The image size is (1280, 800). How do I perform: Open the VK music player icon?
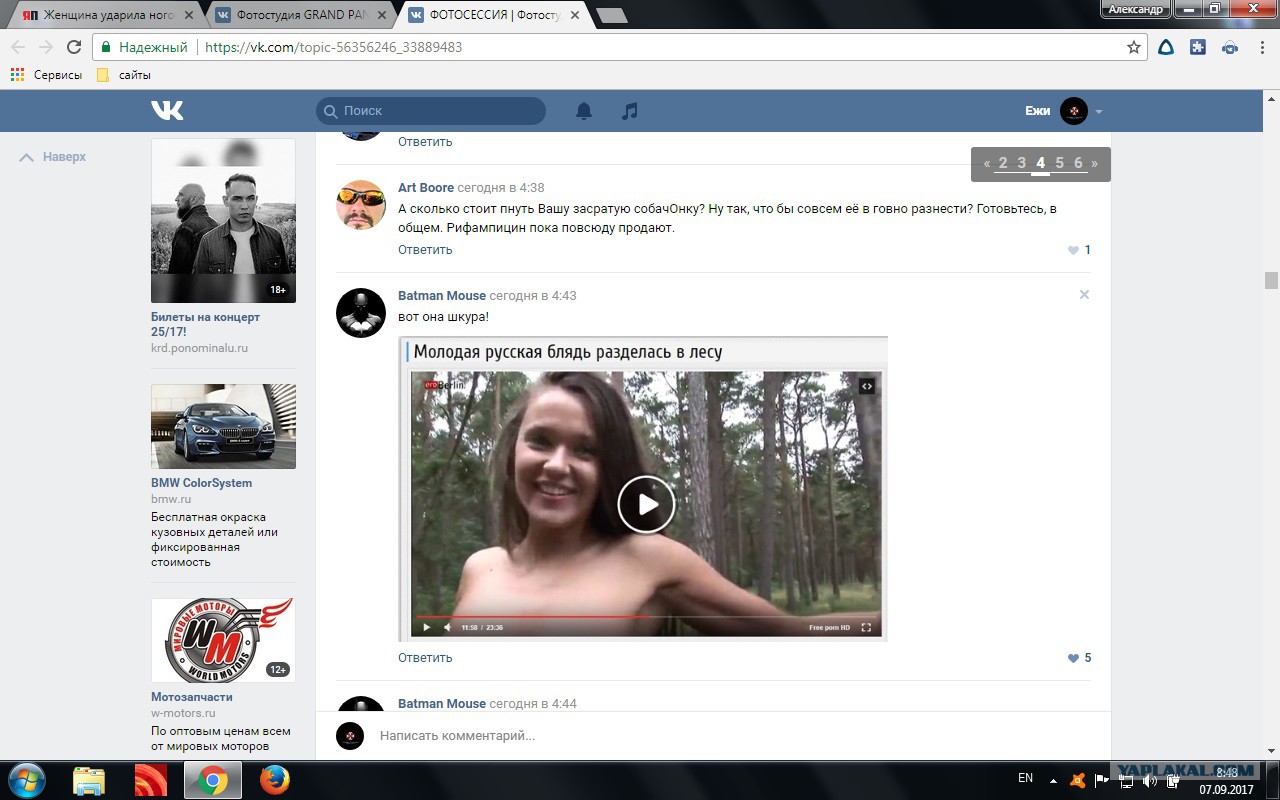pyautogui.click(x=629, y=111)
